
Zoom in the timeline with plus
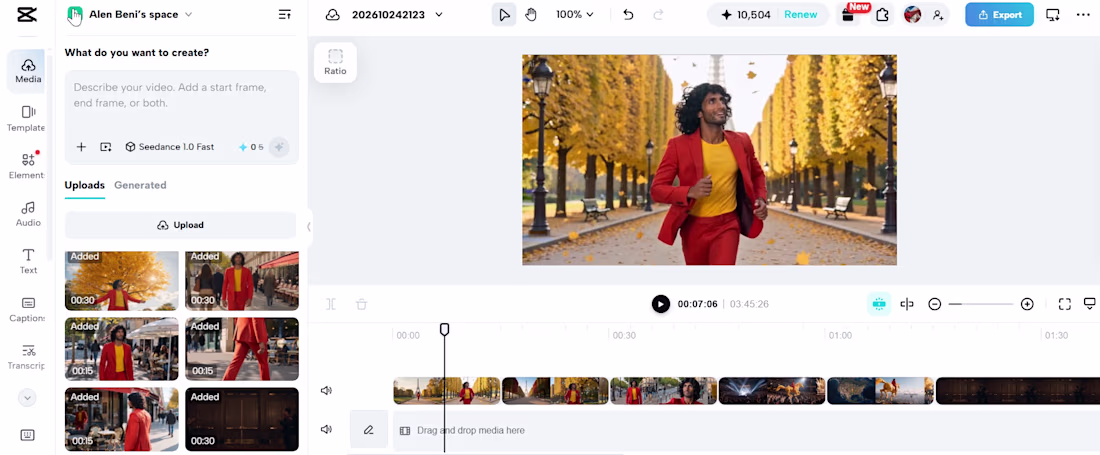click(x=1027, y=304)
